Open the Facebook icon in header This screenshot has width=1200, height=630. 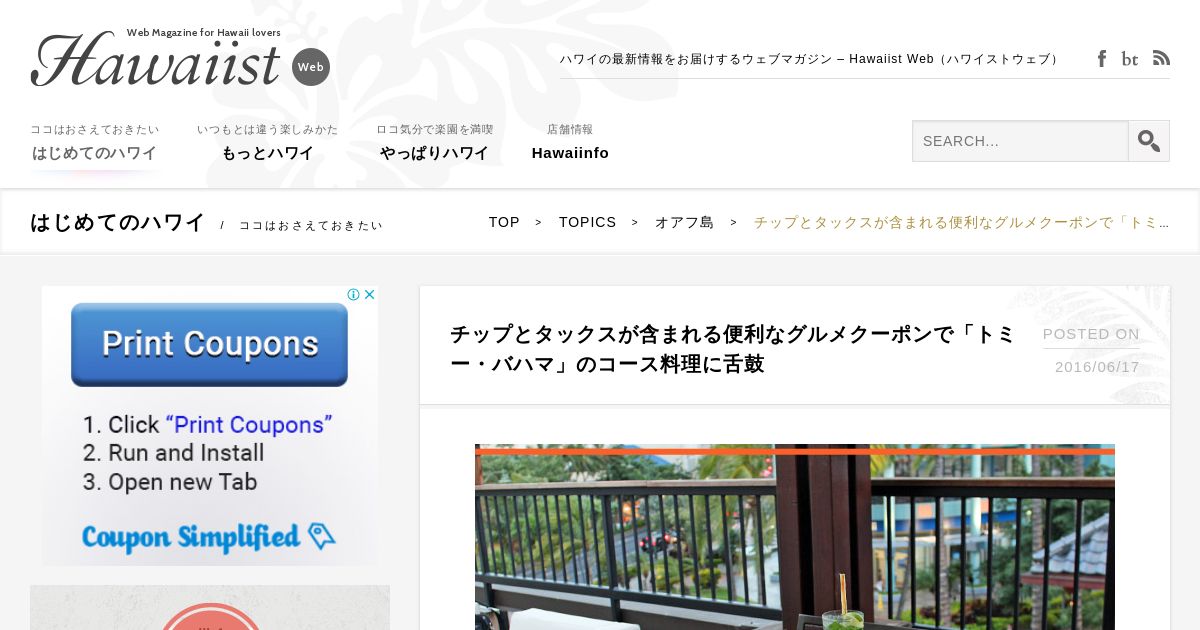tap(1102, 59)
